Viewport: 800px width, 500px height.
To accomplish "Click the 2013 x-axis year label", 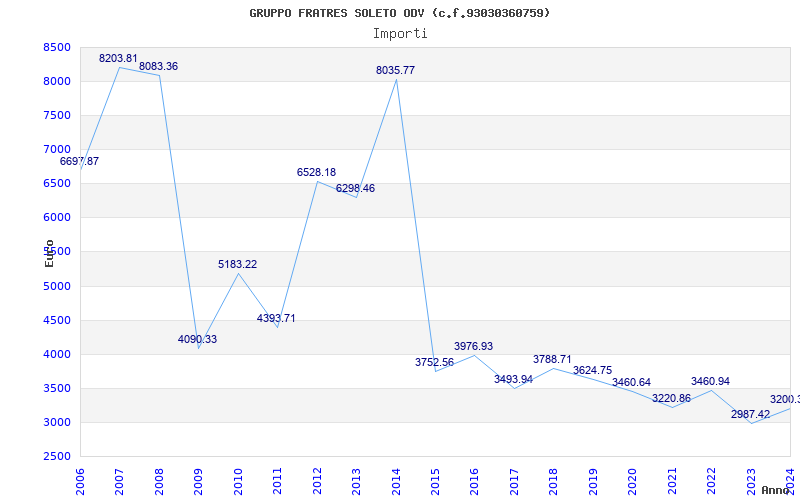I will [356, 482].
